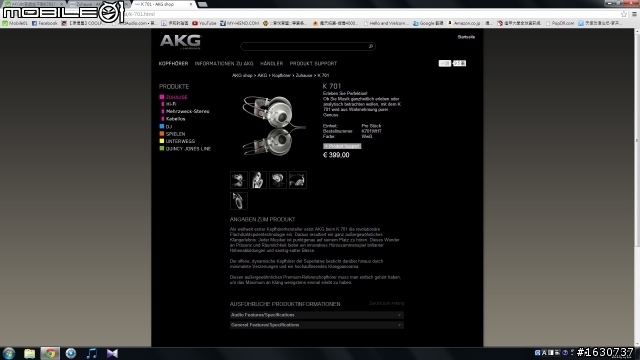640x360 pixels.
Task: Select the ZUHAUSE product category
Action: [176, 97]
